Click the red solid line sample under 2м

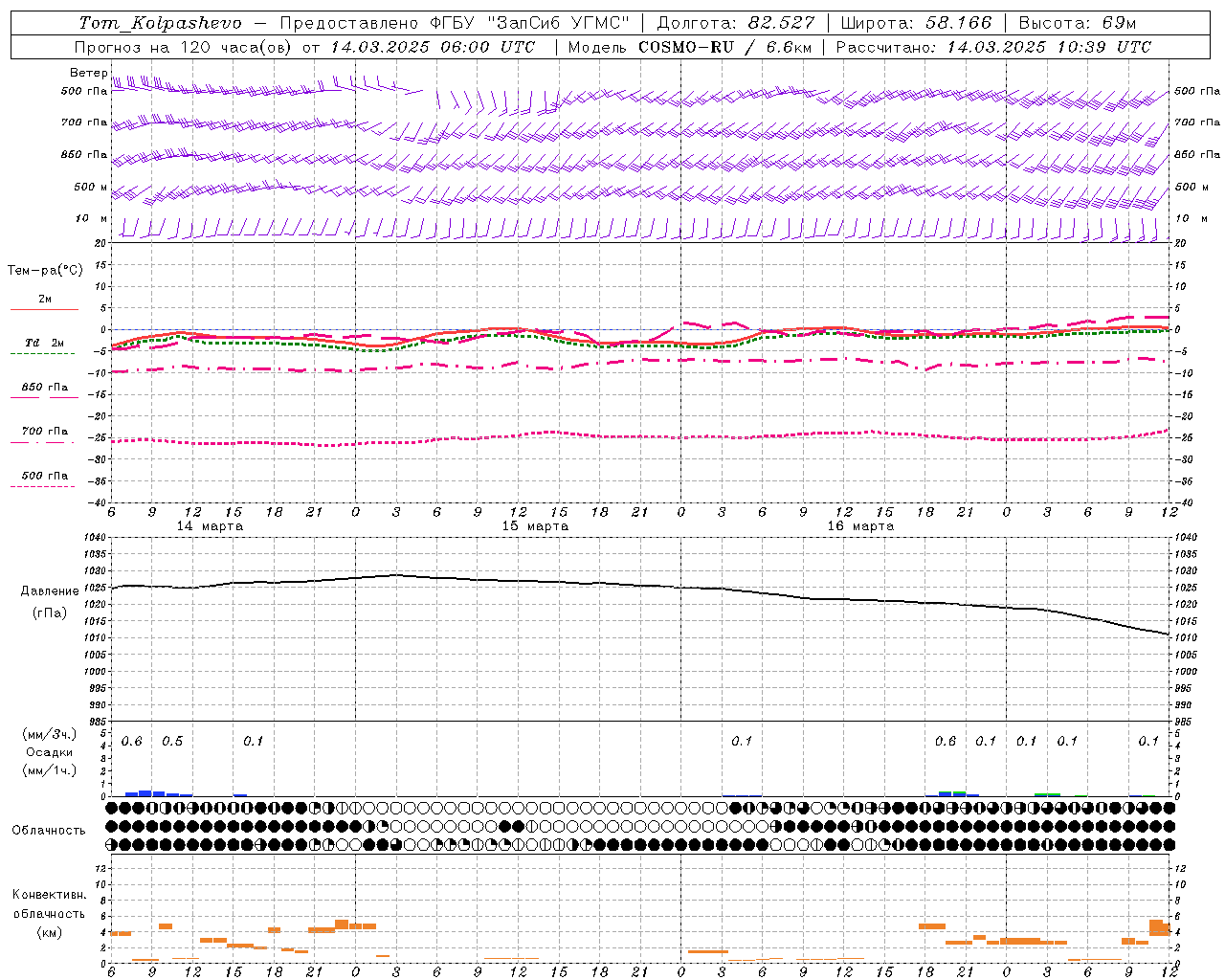tap(44, 310)
